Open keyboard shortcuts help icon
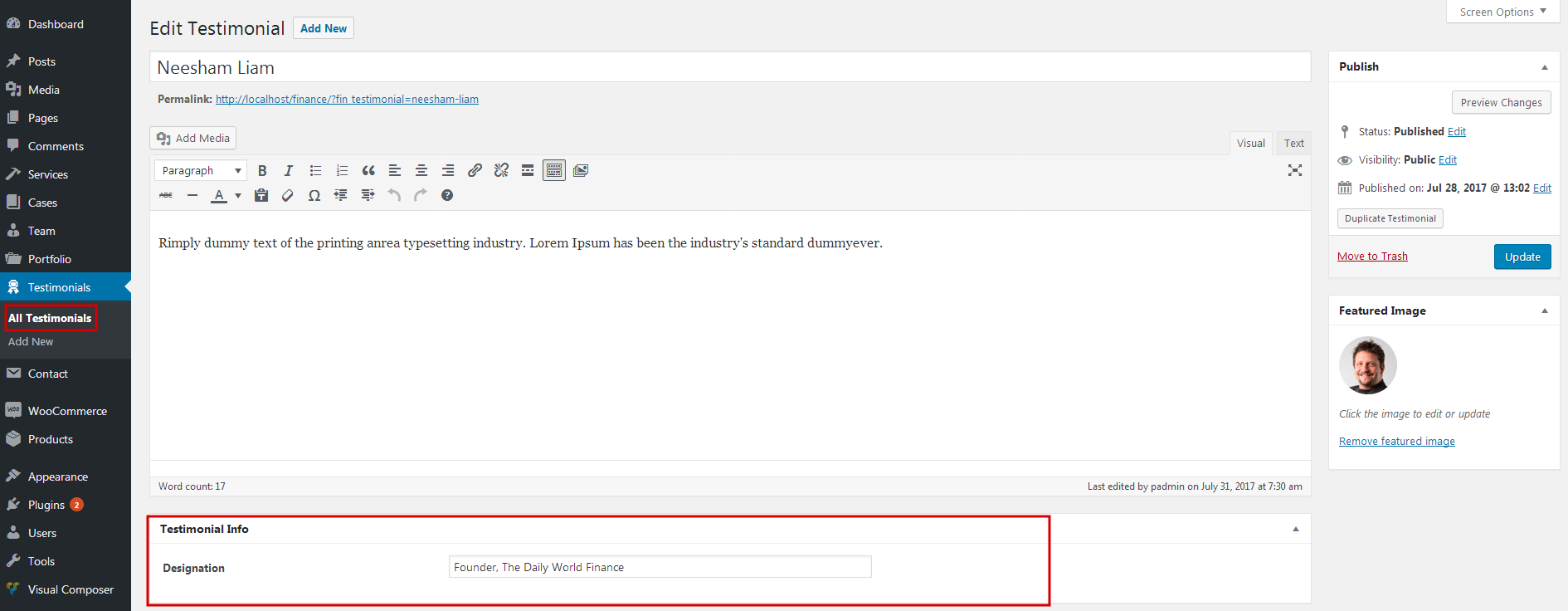 click(447, 195)
